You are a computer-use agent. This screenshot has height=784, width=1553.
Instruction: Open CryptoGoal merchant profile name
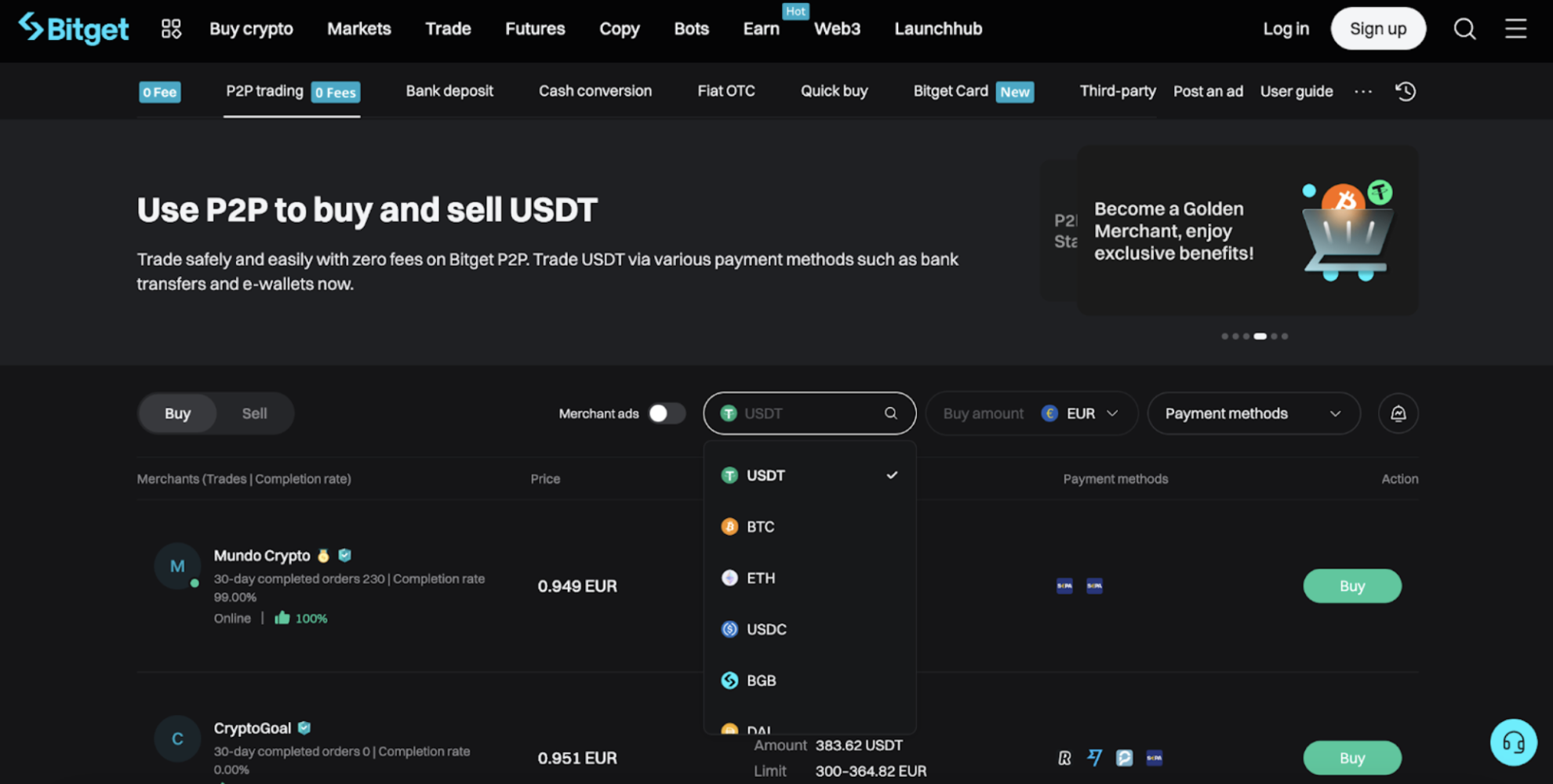(252, 728)
